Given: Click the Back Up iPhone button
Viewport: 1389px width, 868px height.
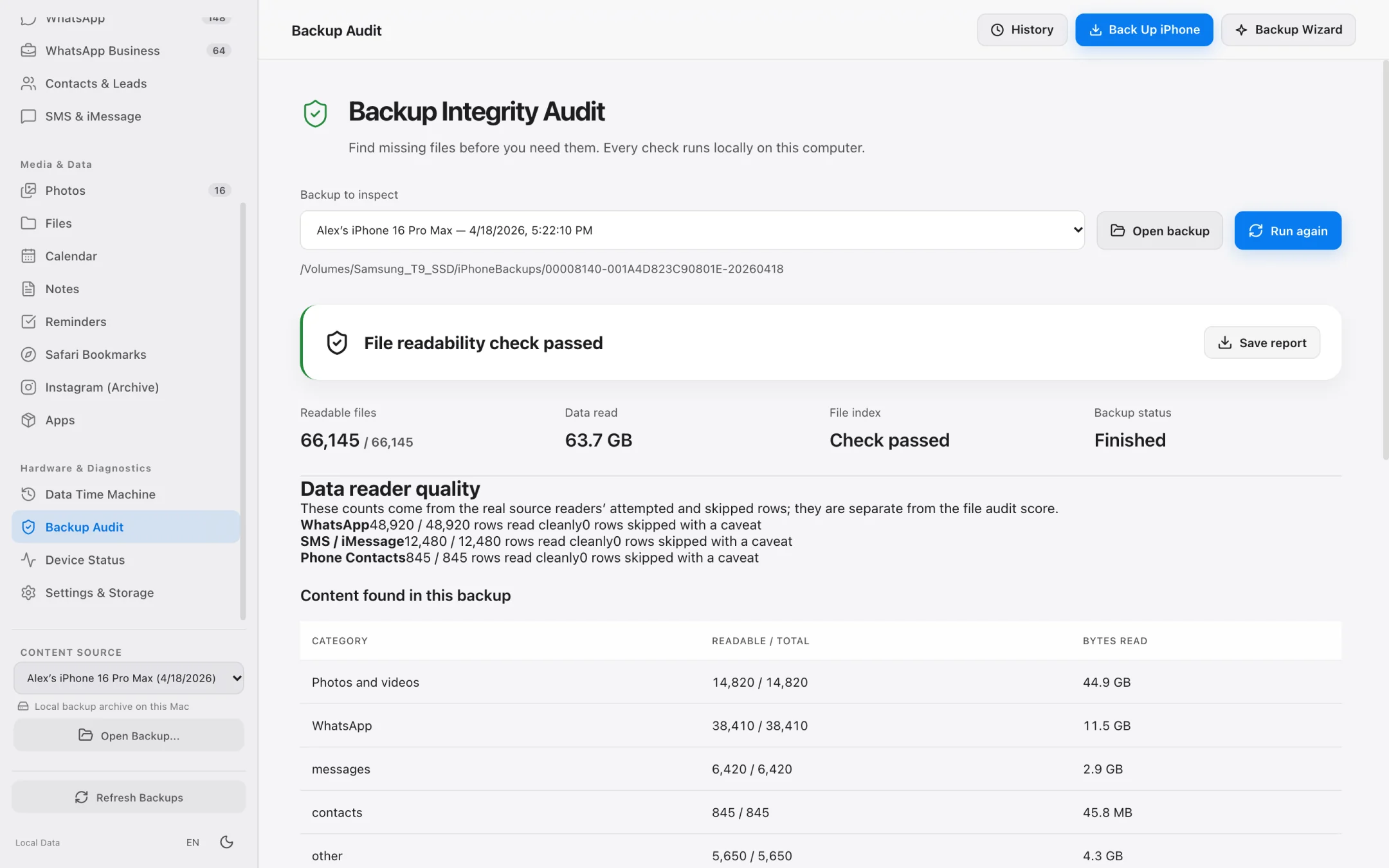Looking at the screenshot, I should (1144, 30).
